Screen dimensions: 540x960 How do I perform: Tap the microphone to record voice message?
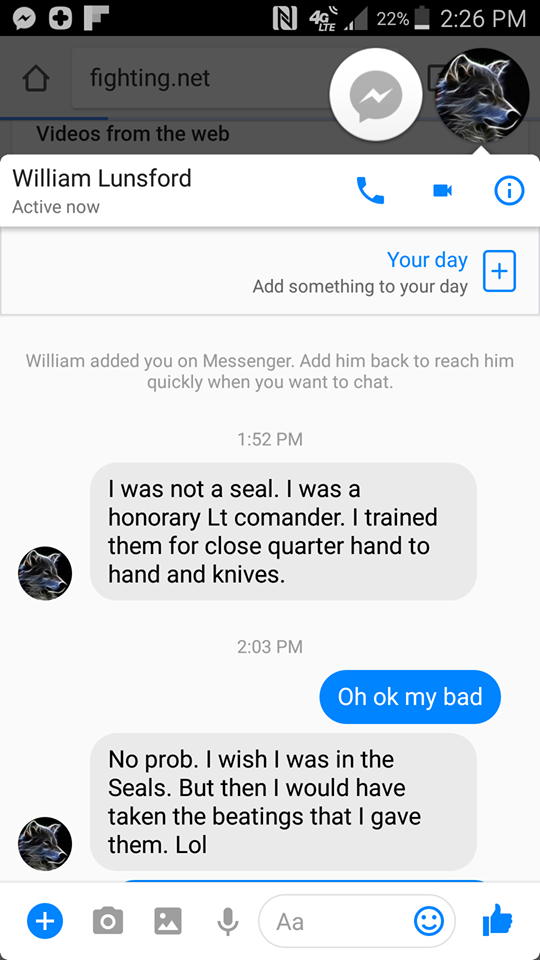[228, 921]
